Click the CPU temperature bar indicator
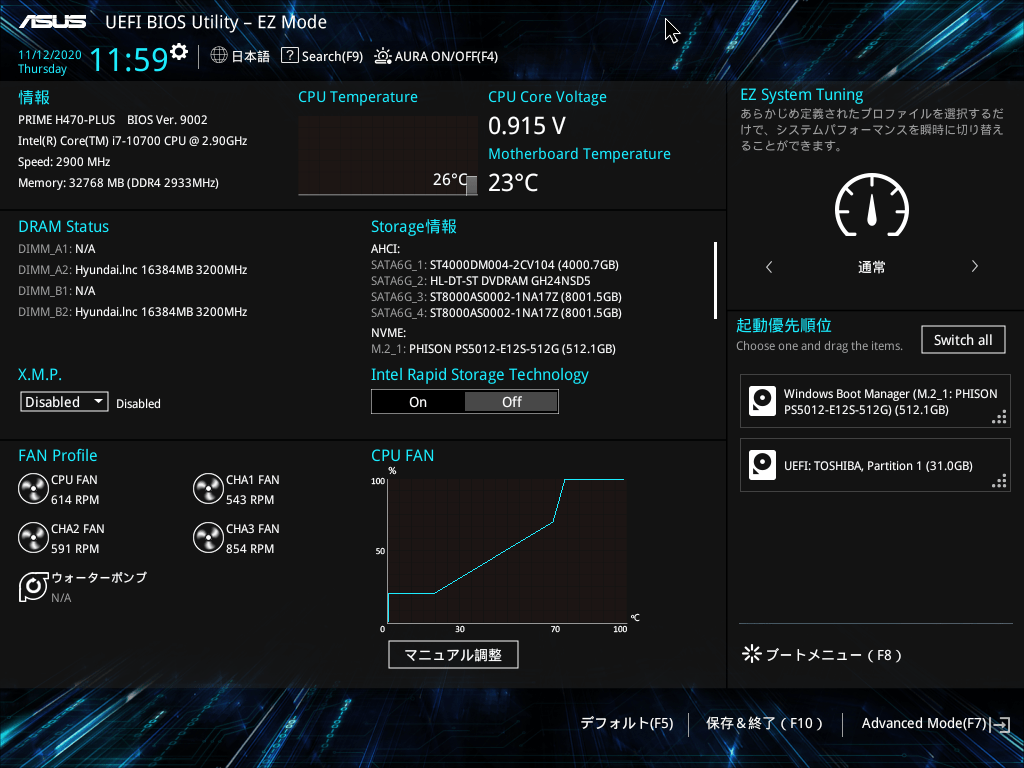The height and width of the screenshot is (768, 1024). click(472, 185)
